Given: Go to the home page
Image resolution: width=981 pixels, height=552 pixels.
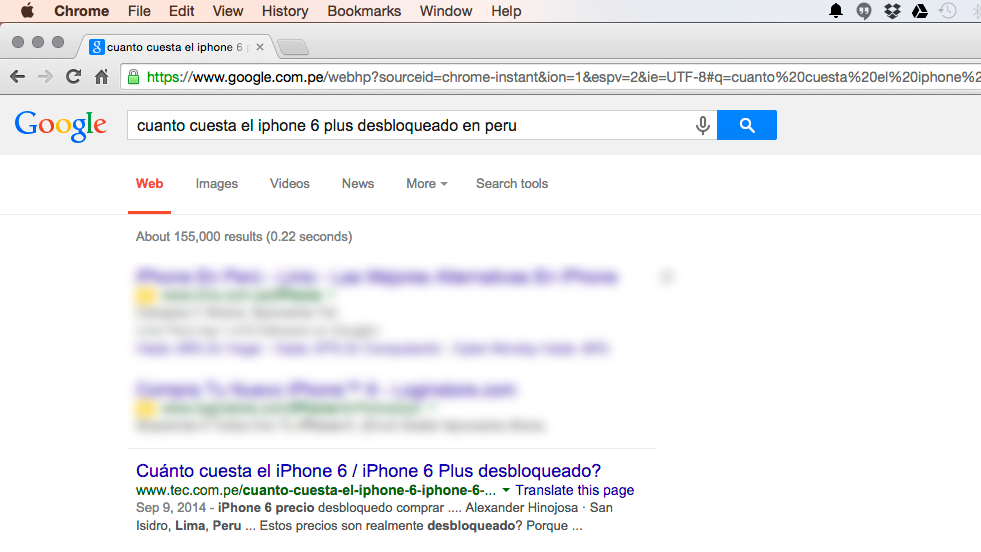Looking at the screenshot, I should click(101, 76).
